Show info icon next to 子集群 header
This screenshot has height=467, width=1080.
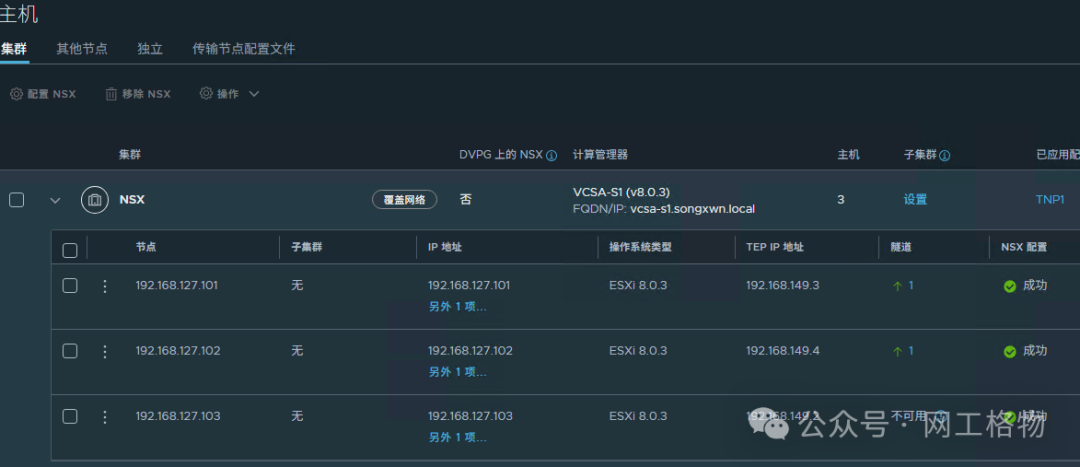(x=944, y=156)
